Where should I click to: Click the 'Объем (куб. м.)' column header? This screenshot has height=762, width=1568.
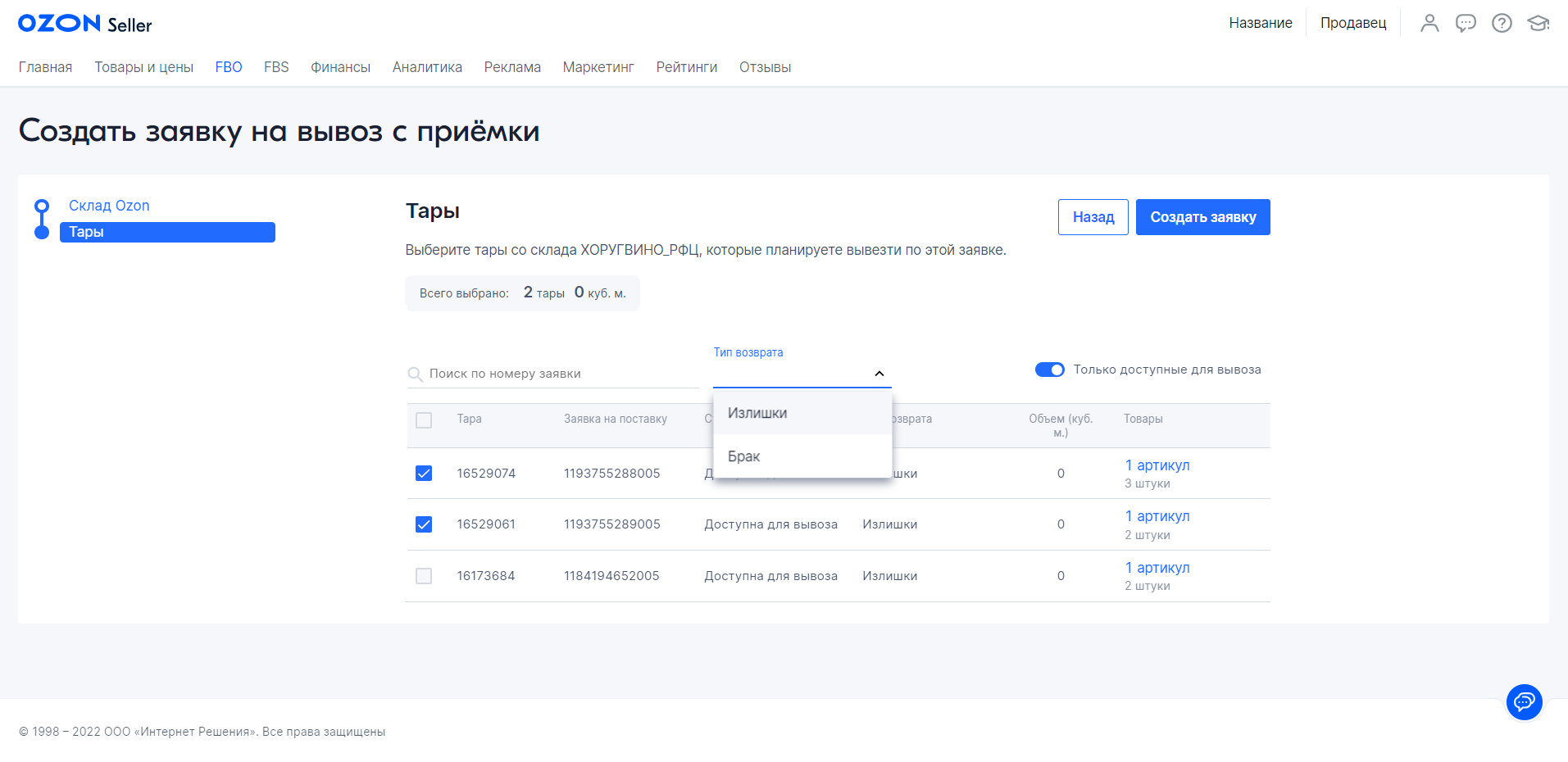(1061, 425)
